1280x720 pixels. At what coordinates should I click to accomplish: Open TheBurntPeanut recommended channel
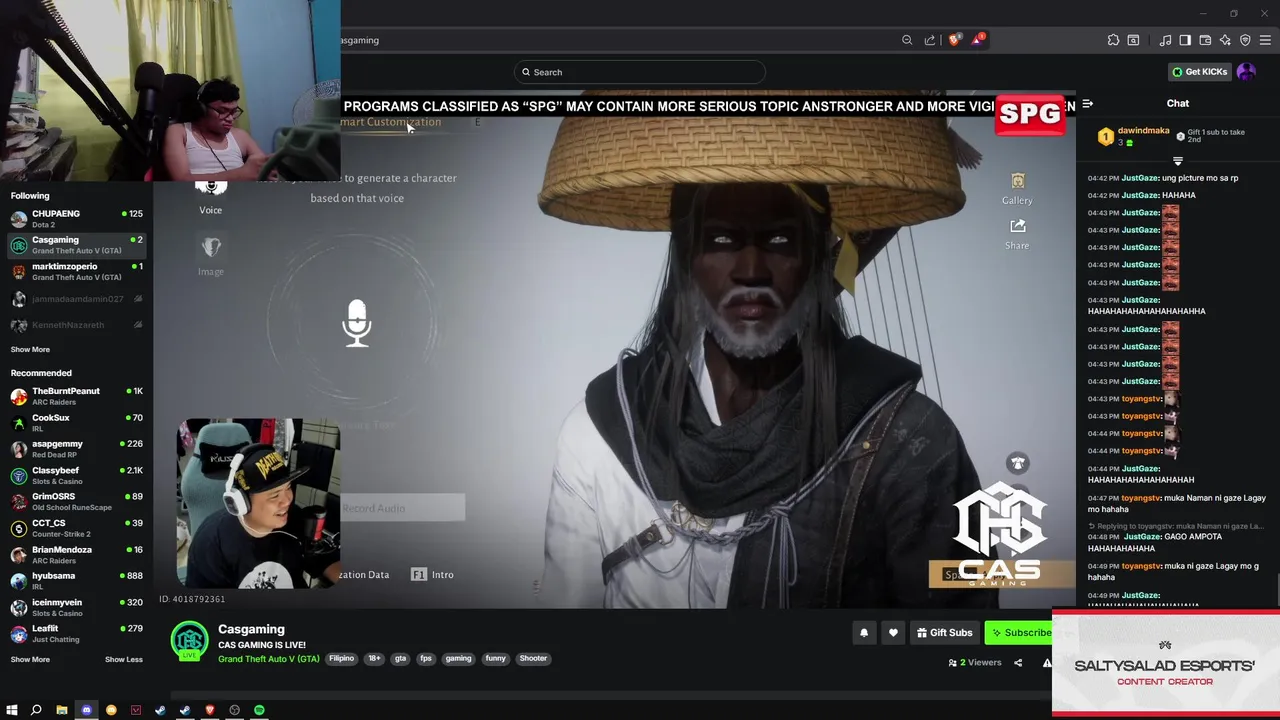[x=77, y=396]
